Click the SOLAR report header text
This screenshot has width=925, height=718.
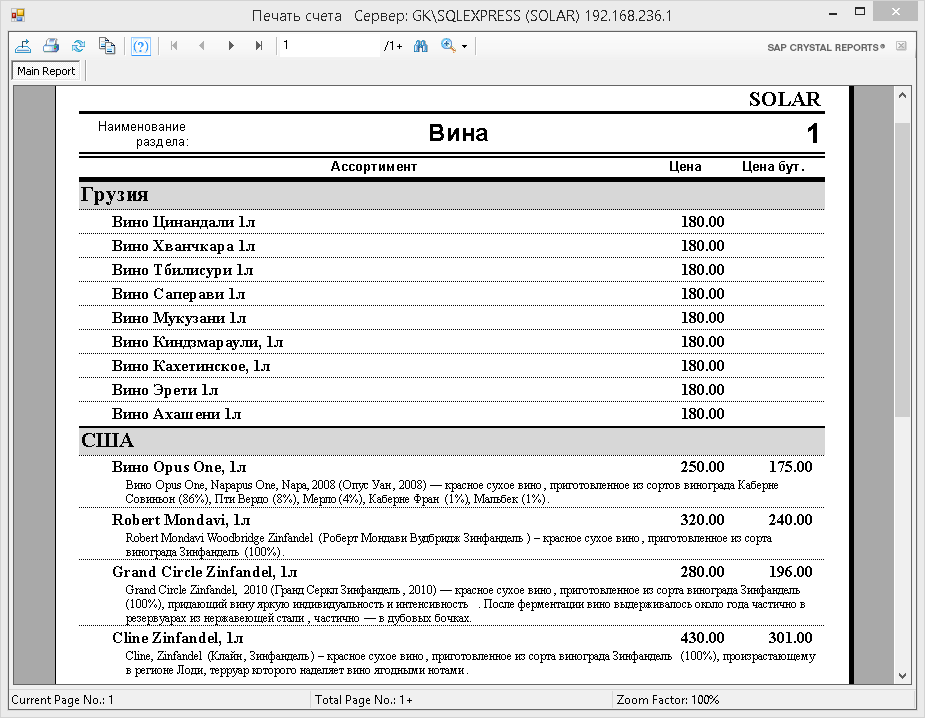(x=785, y=99)
